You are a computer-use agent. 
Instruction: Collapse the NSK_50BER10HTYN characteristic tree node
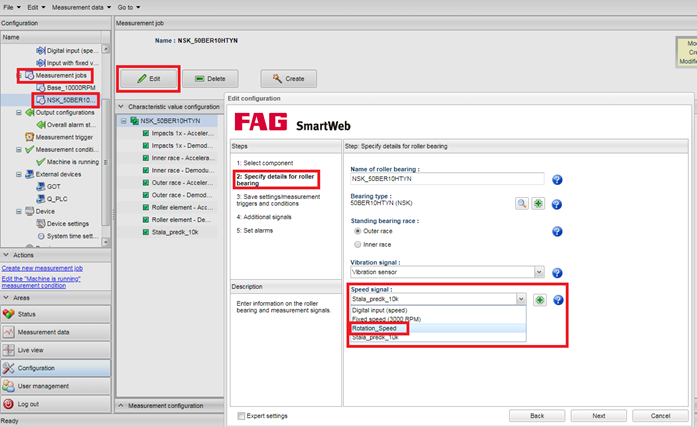(124, 121)
